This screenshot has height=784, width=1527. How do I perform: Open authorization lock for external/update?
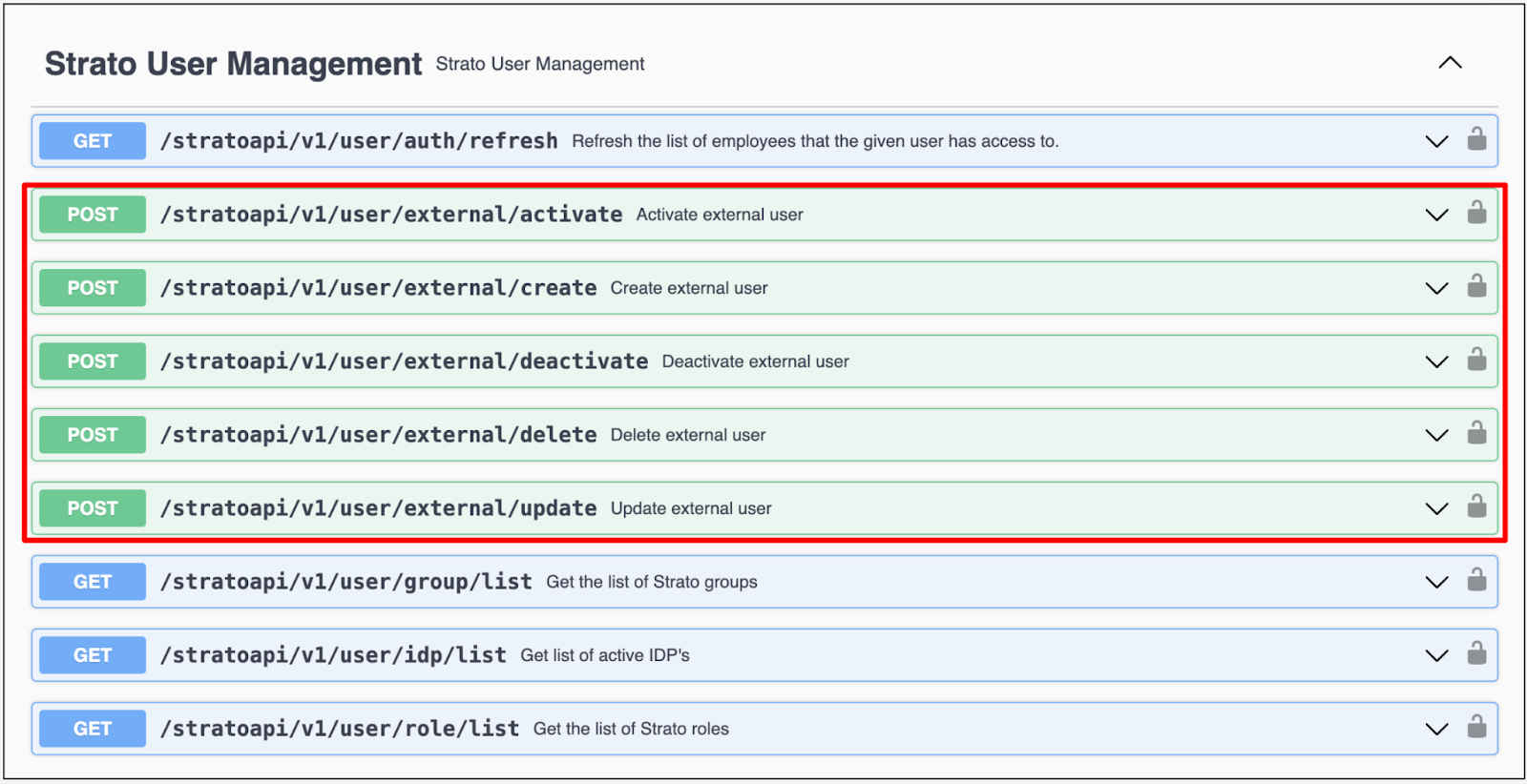click(1476, 507)
